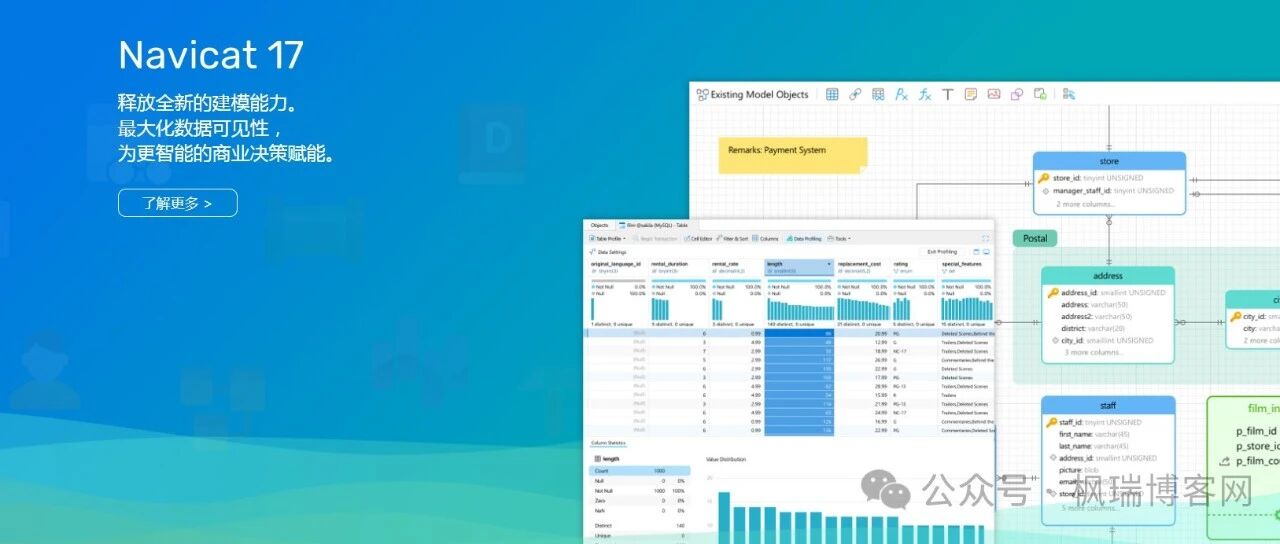Click the fullscreen expand icon in table toolbar

[x=986, y=239]
